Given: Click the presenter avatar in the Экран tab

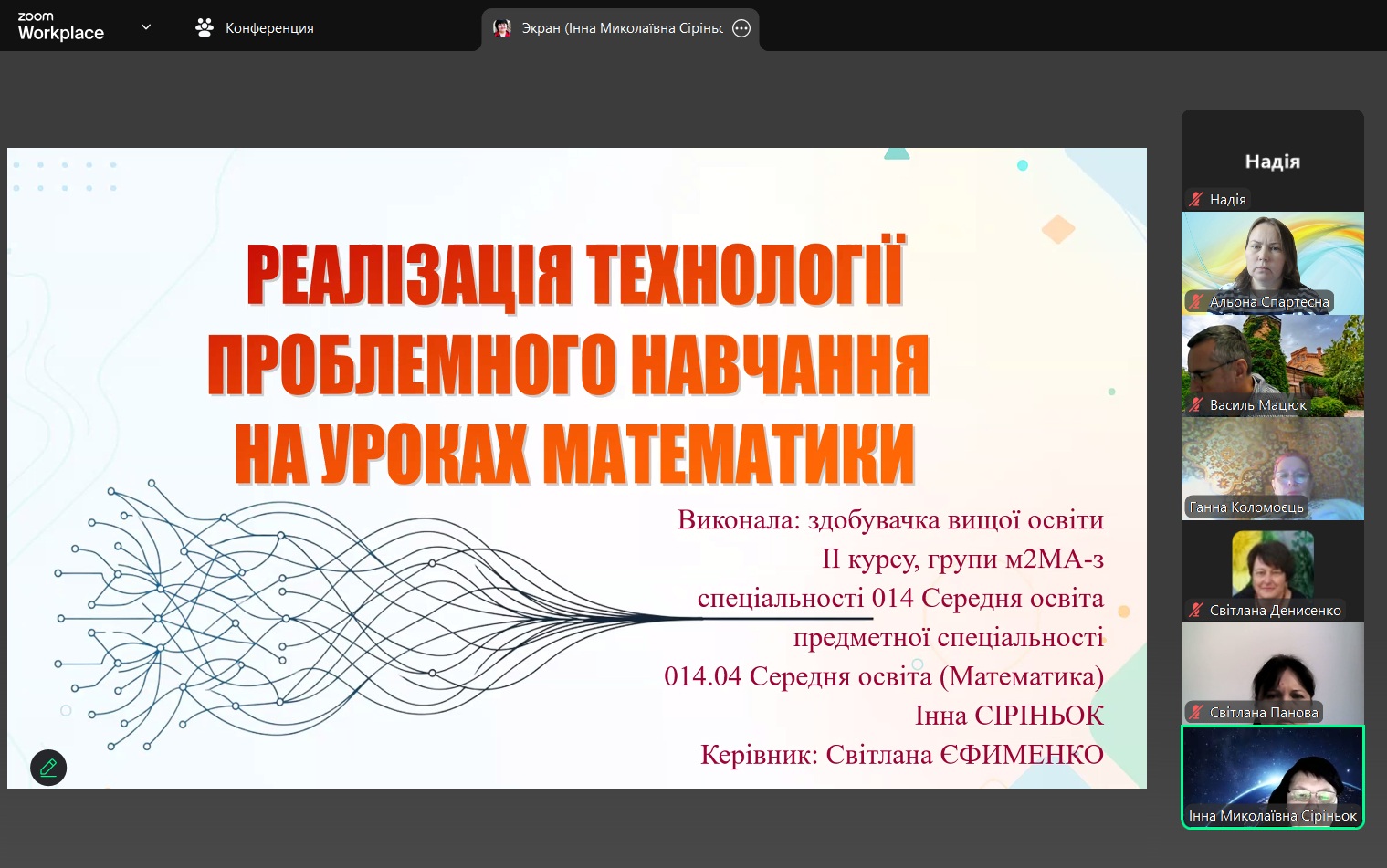Looking at the screenshot, I should (501, 28).
